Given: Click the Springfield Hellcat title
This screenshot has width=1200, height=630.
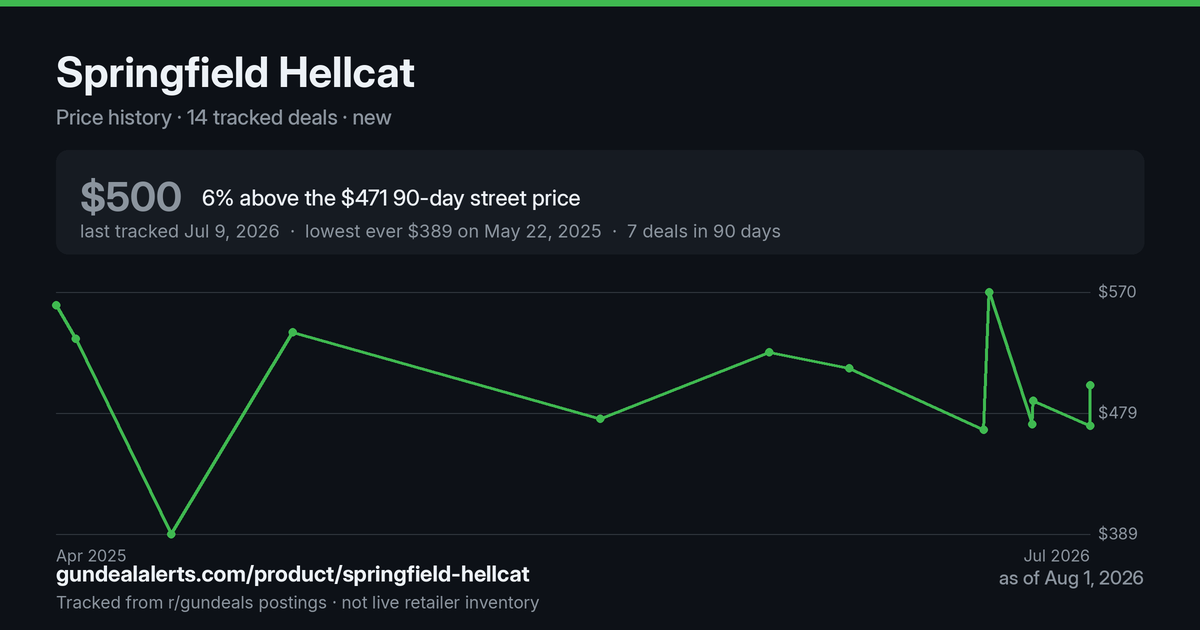Looking at the screenshot, I should pos(235,73).
